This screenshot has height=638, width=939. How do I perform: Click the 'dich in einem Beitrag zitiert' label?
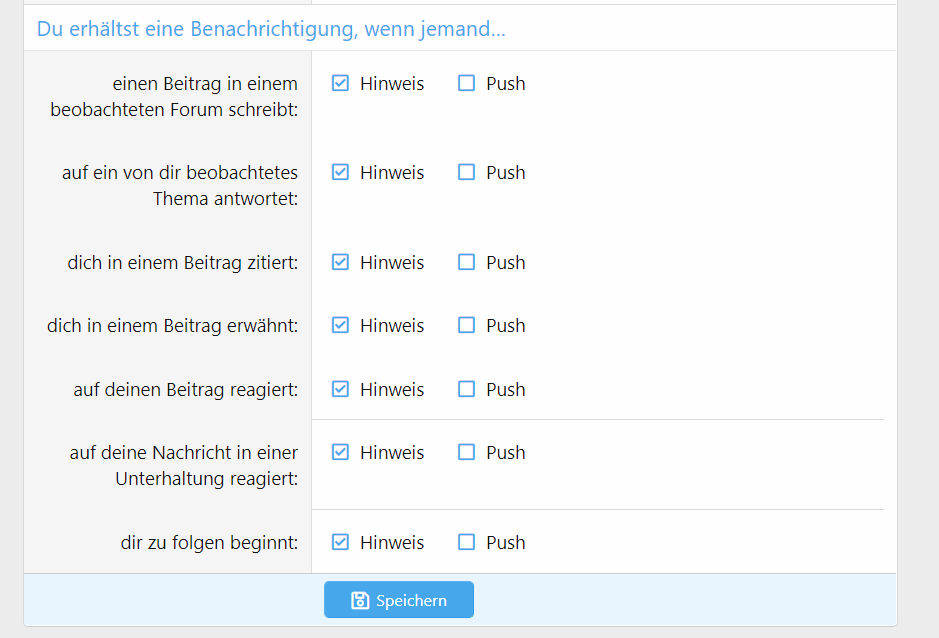183,263
